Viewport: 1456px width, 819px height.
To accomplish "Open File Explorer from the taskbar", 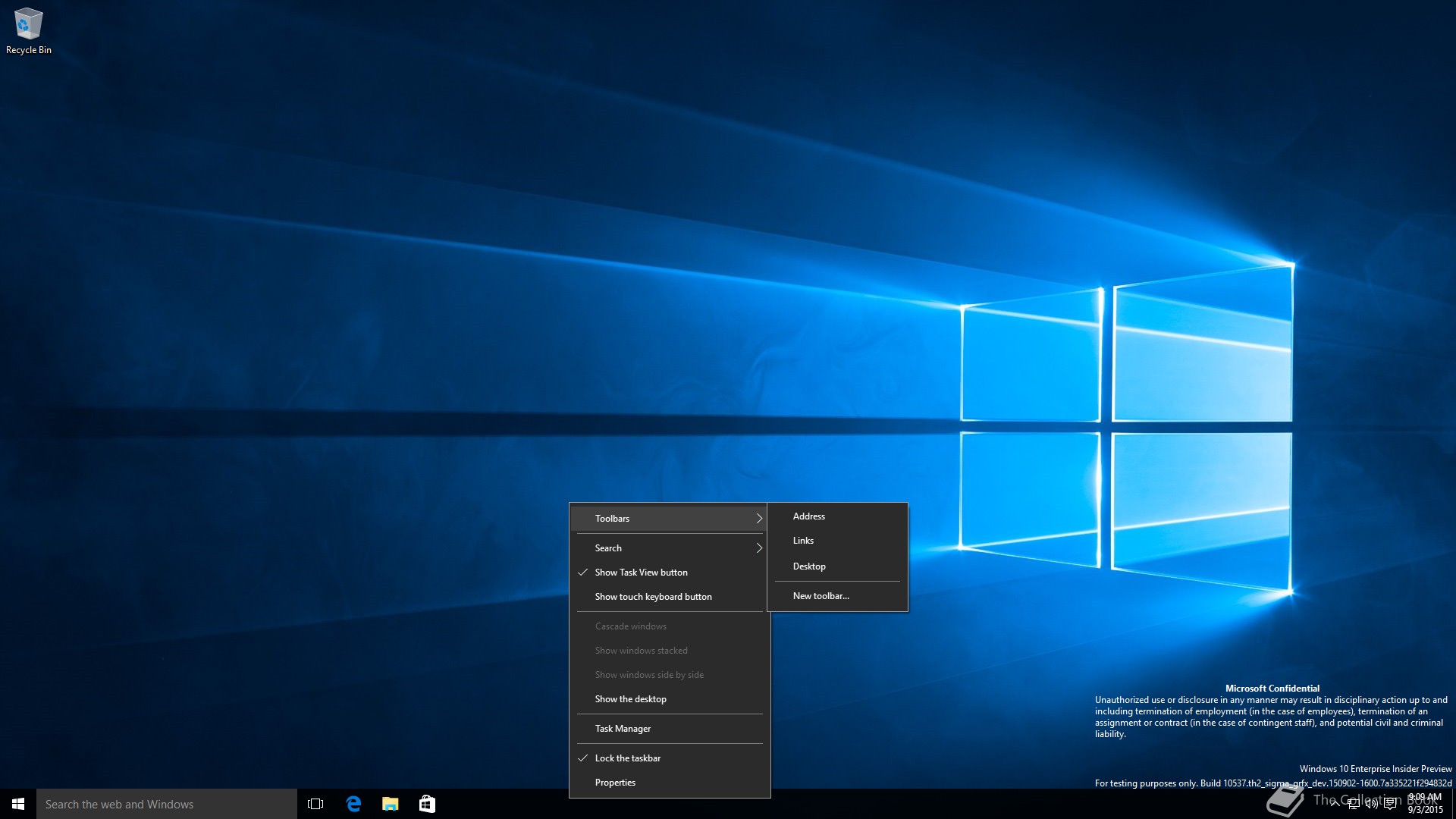I will click(391, 804).
